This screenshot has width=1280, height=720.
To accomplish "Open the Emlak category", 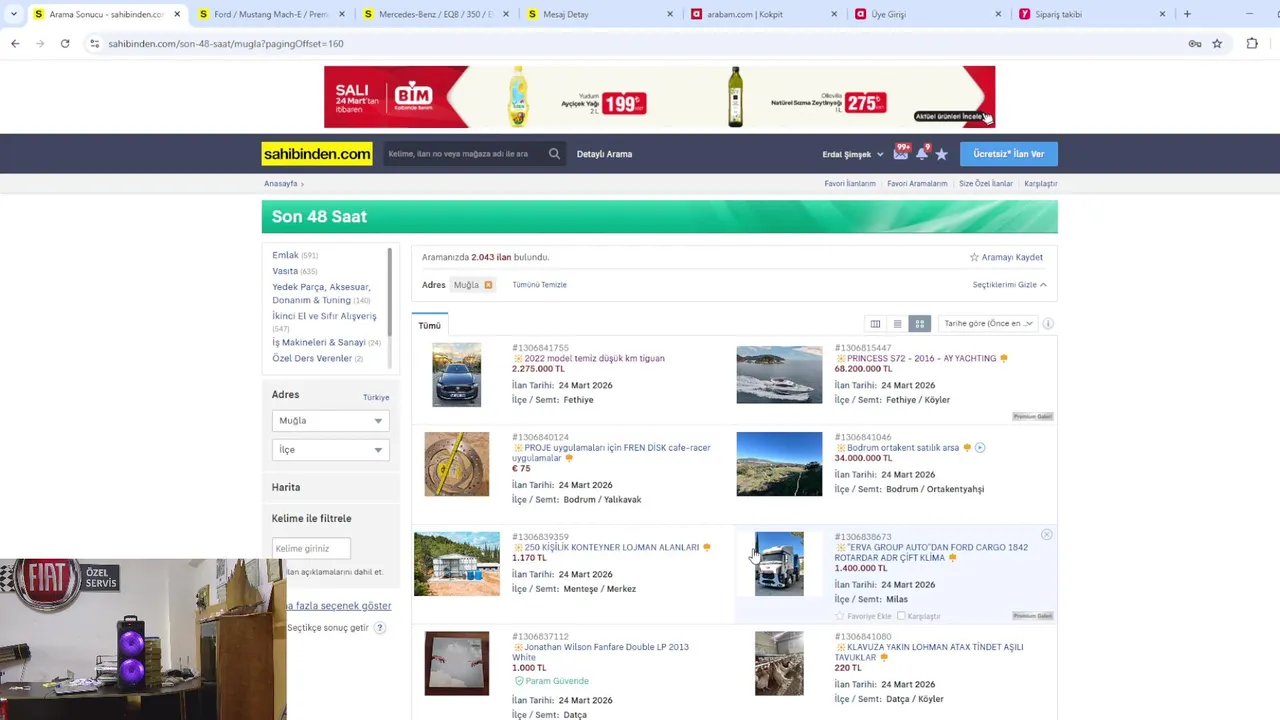I will (x=285, y=255).
